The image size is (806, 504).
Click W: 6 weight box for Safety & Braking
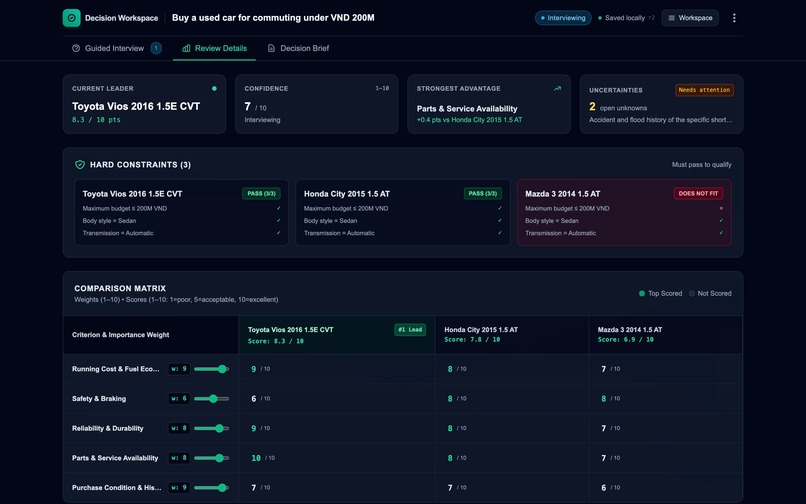[179, 399]
